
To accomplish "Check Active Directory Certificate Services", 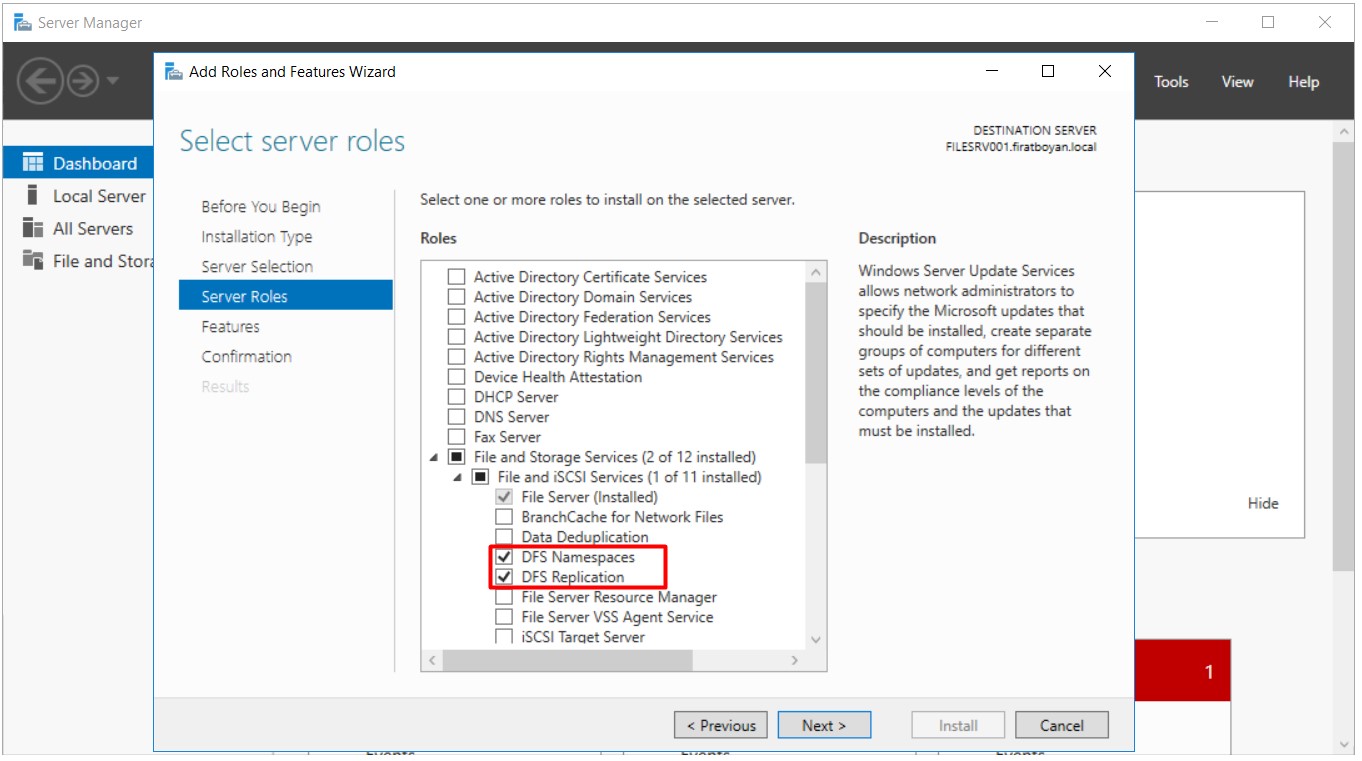I will [x=457, y=277].
